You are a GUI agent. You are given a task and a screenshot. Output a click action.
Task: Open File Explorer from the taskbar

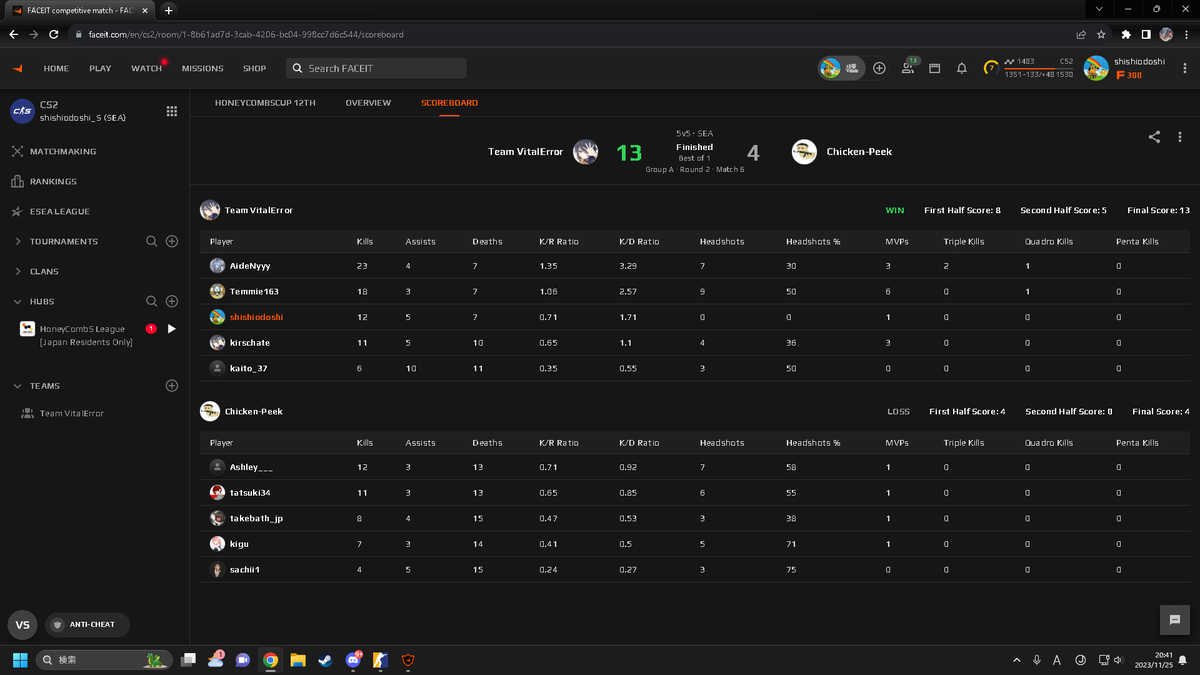298,660
